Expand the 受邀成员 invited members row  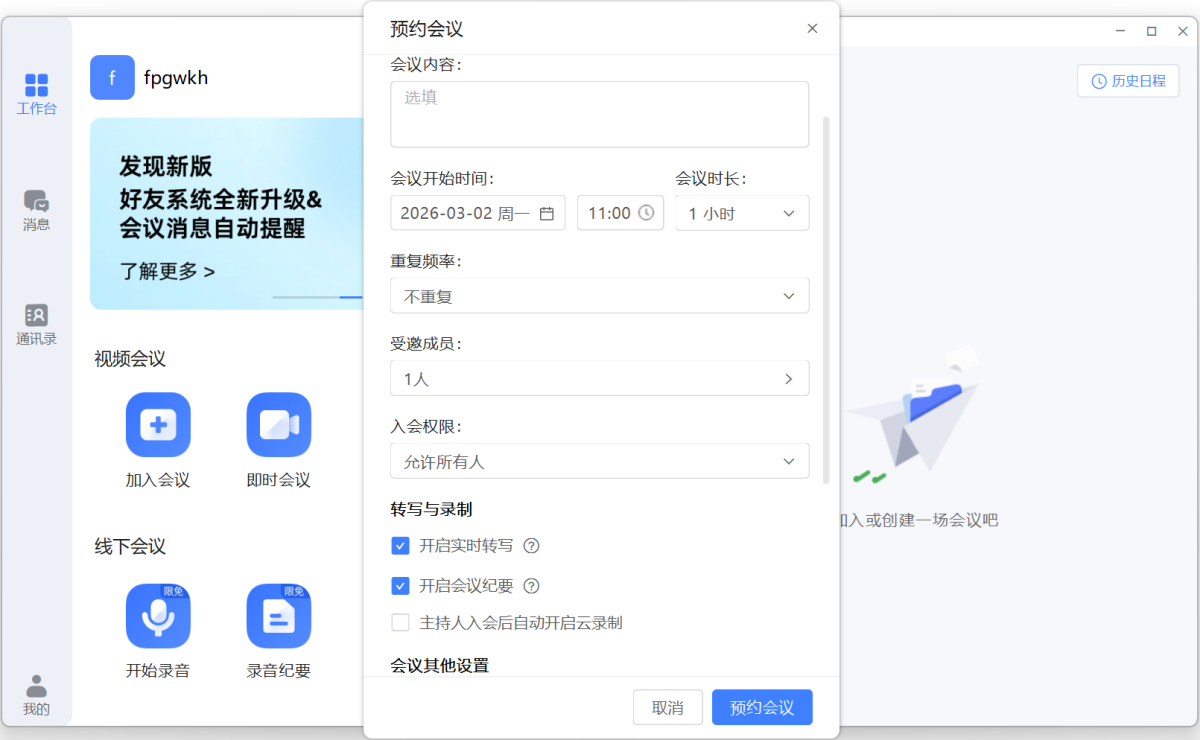(x=599, y=378)
